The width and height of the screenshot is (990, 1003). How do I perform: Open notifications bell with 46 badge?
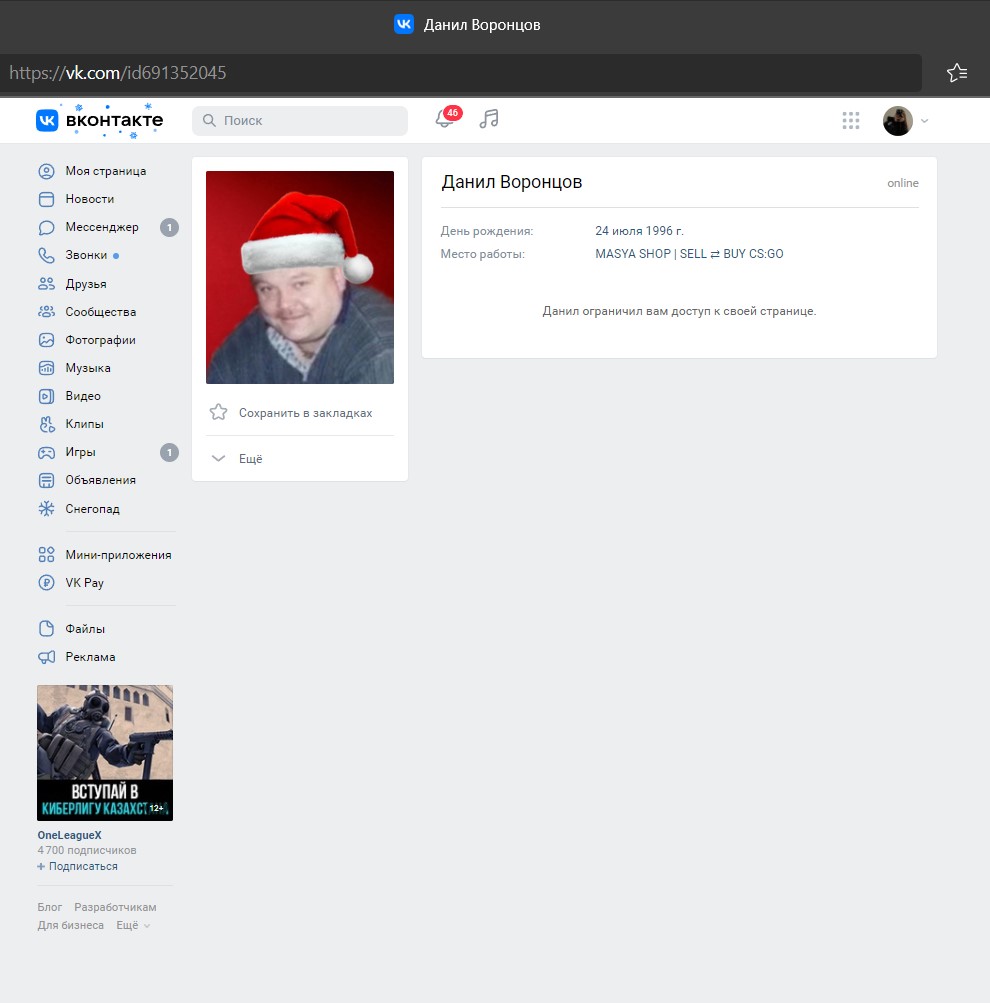[x=445, y=120]
